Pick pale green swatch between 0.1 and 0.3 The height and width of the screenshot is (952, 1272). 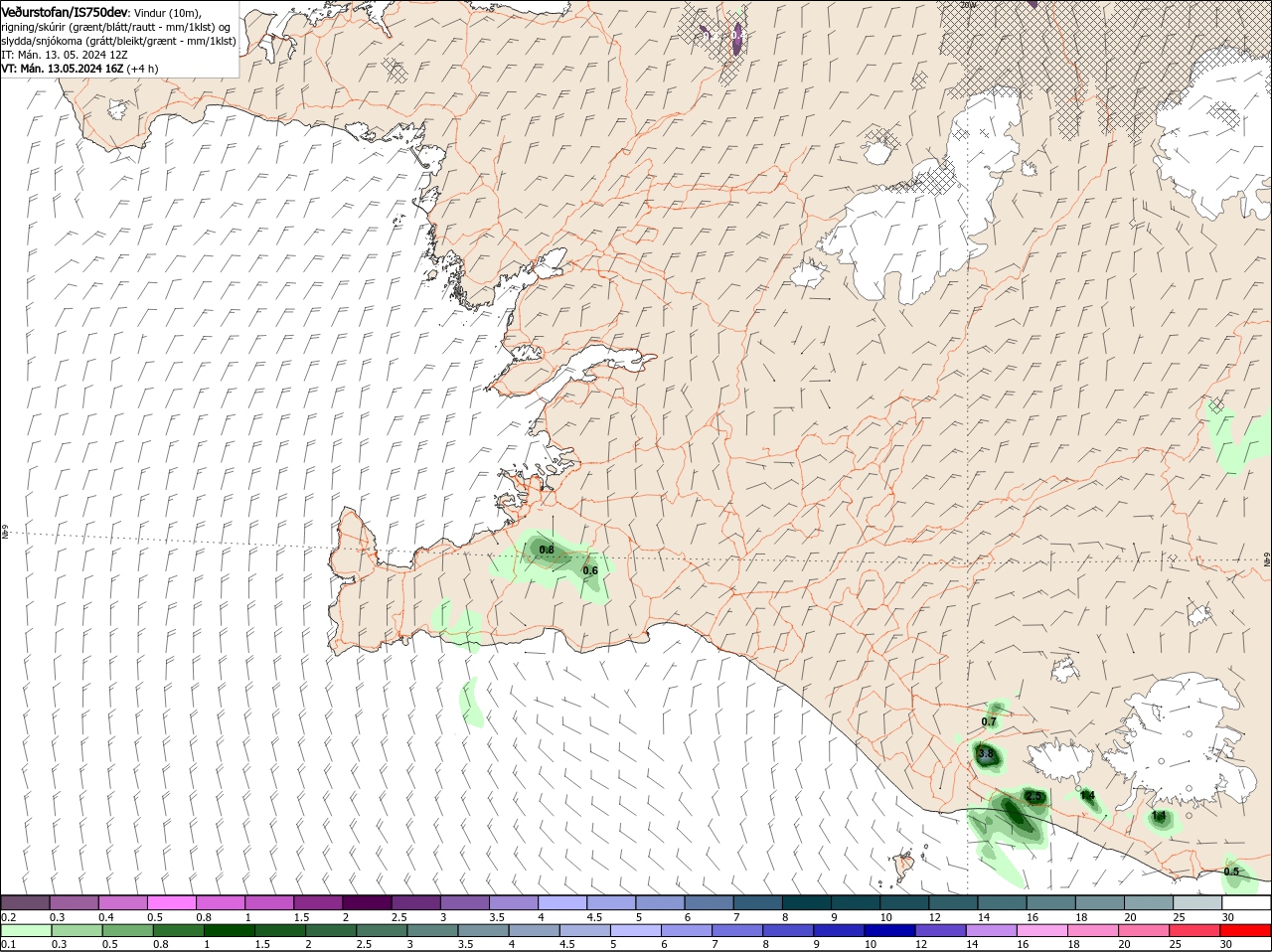(25, 930)
